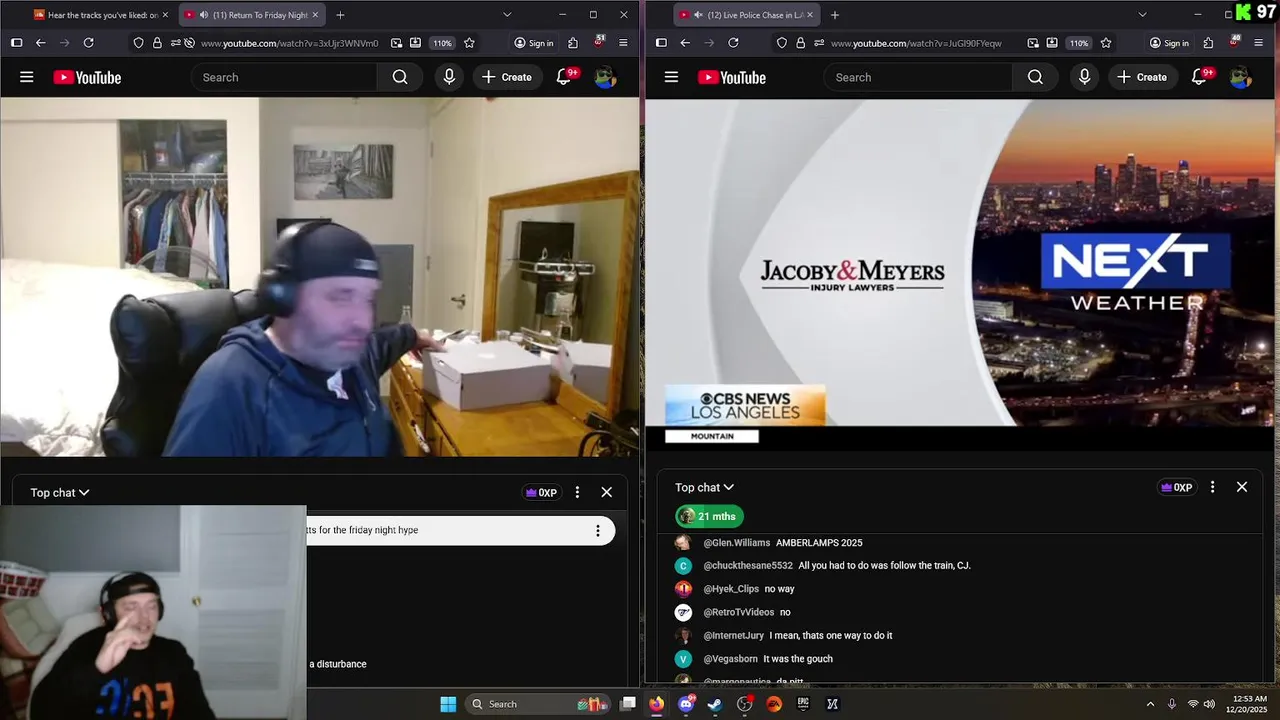Click autoplay blocked icon in left address bar
The image size is (1280, 720).
(x=188, y=43)
